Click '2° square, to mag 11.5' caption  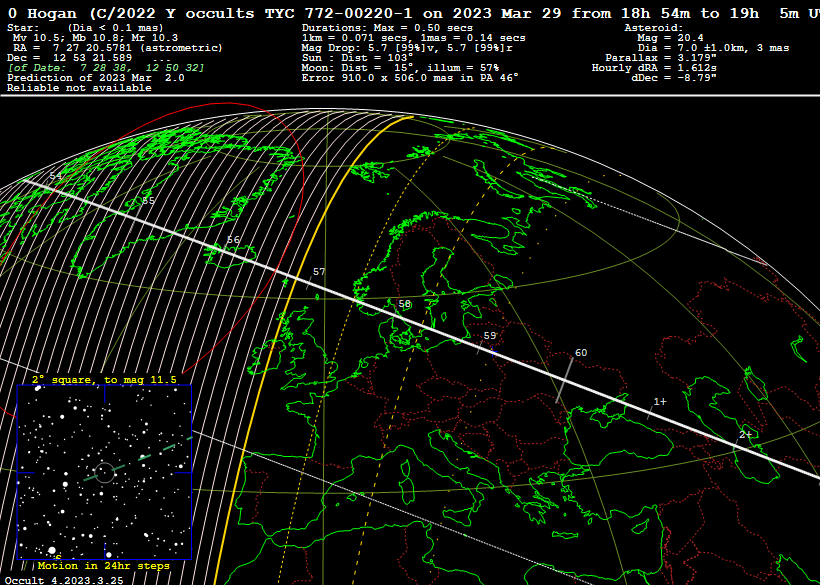click(x=104, y=380)
